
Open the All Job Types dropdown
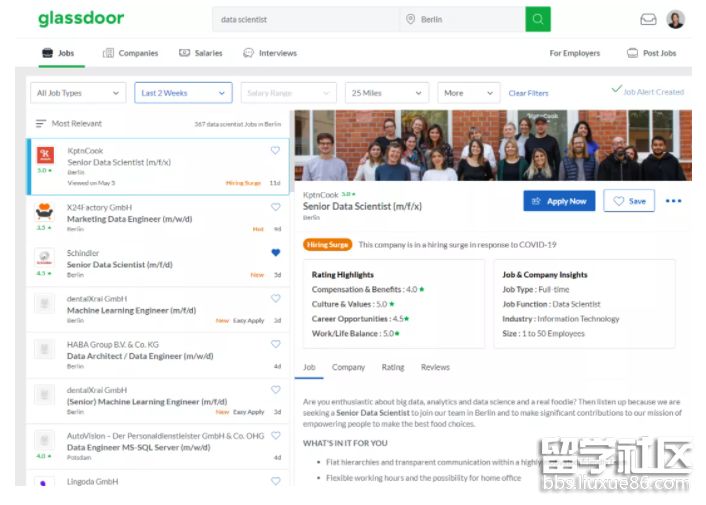coord(78,93)
